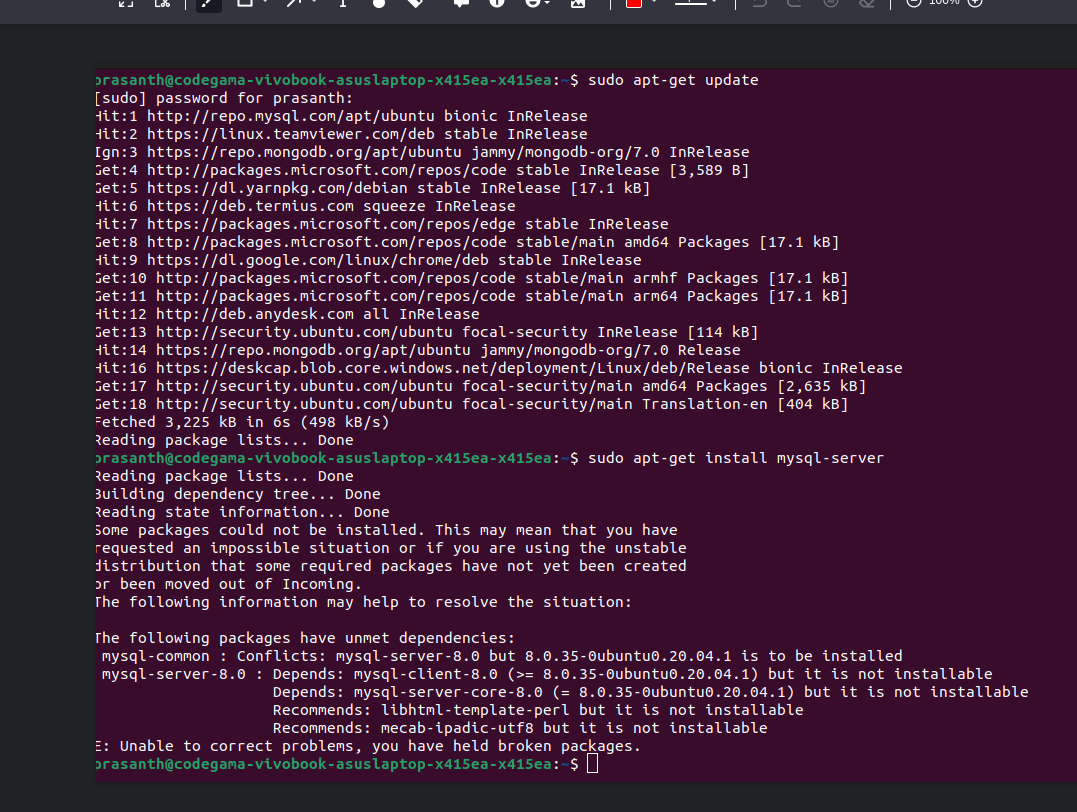Image resolution: width=1077 pixels, height=812 pixels.
Task: Choose the rectangle shape tool
Action: (x=243, y=4)
